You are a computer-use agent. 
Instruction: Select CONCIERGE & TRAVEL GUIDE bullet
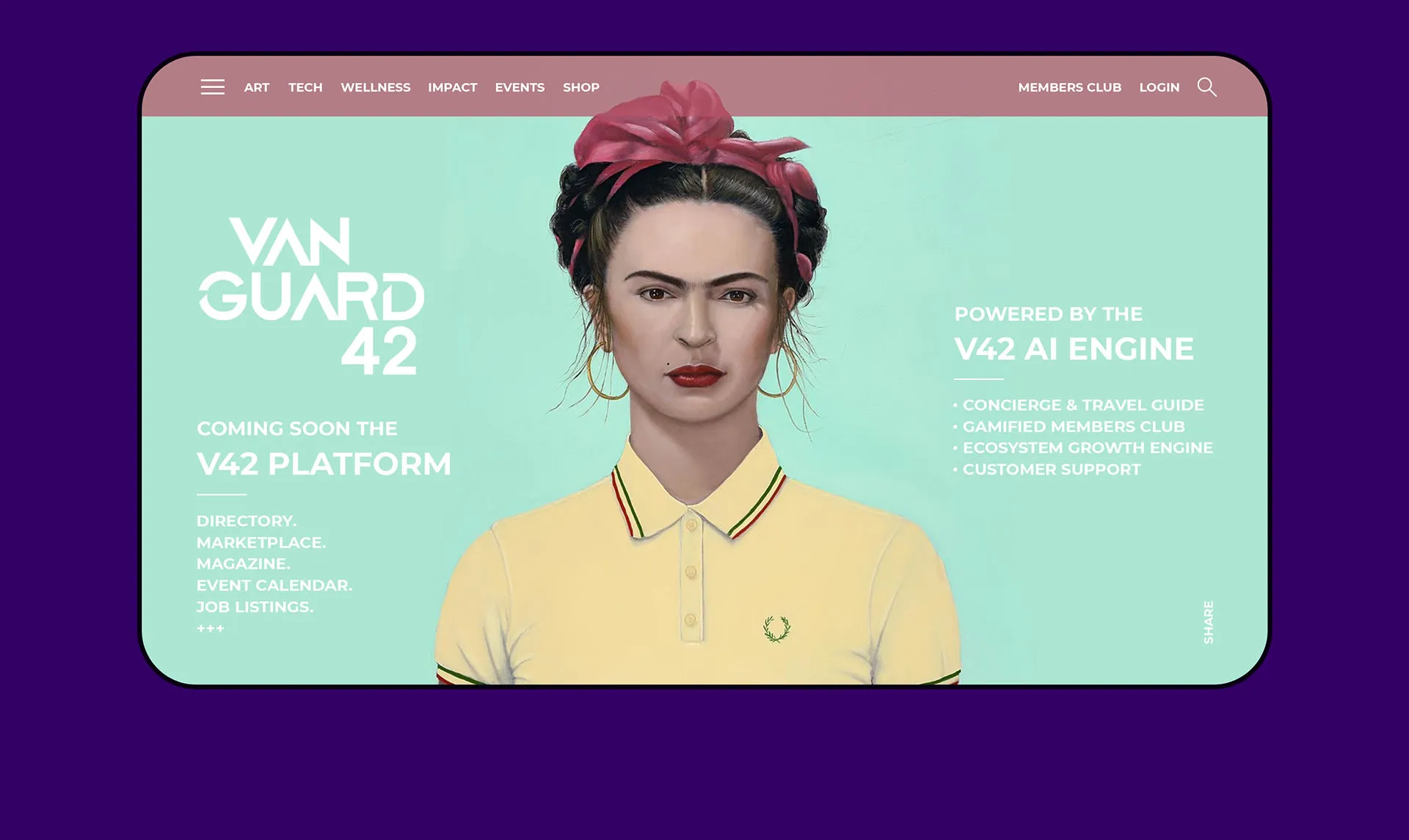(1079, 405)
